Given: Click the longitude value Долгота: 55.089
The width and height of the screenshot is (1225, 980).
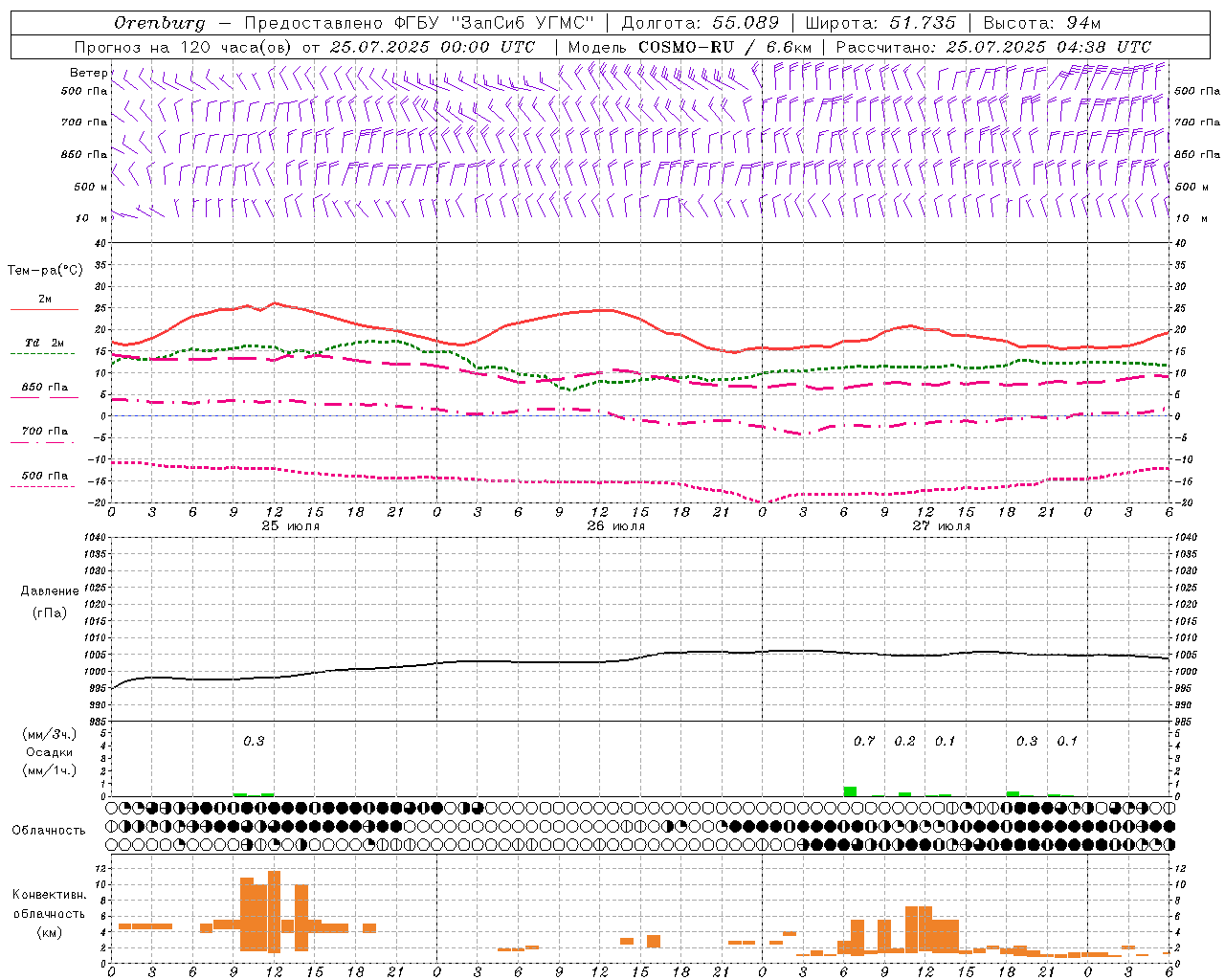Looking at the screenshot, I should coord(701,23).
